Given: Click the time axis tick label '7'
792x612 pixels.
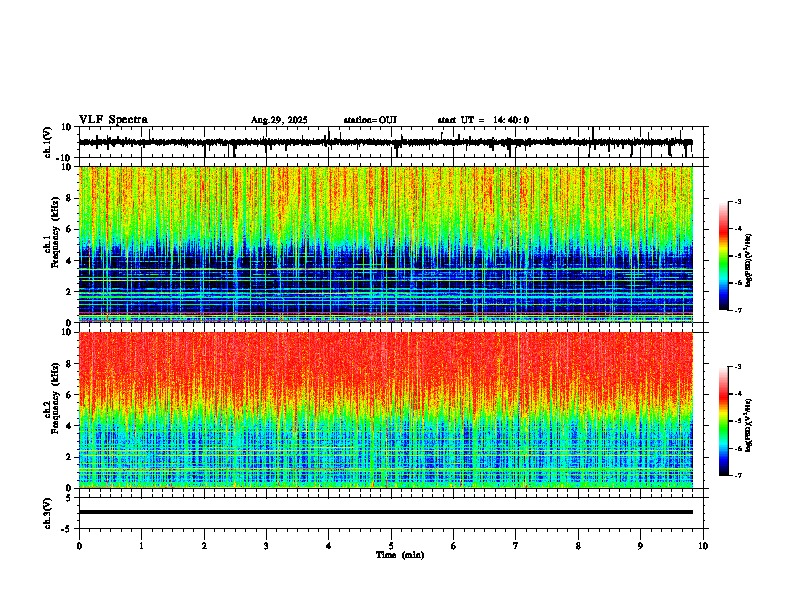Looking at the screenshot, I should click(516, 546).
